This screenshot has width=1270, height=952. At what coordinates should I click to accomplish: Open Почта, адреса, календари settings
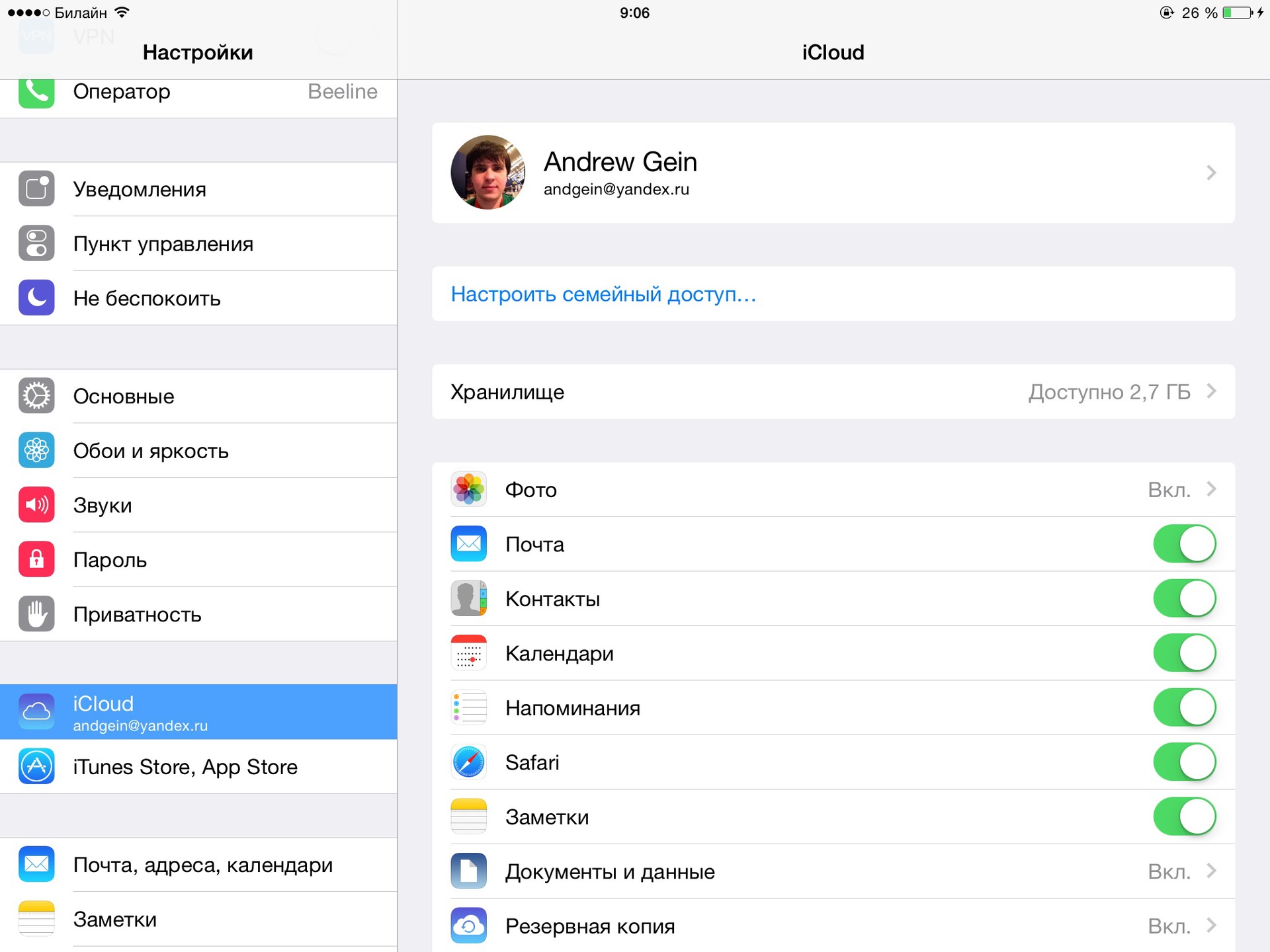point(198,864)
